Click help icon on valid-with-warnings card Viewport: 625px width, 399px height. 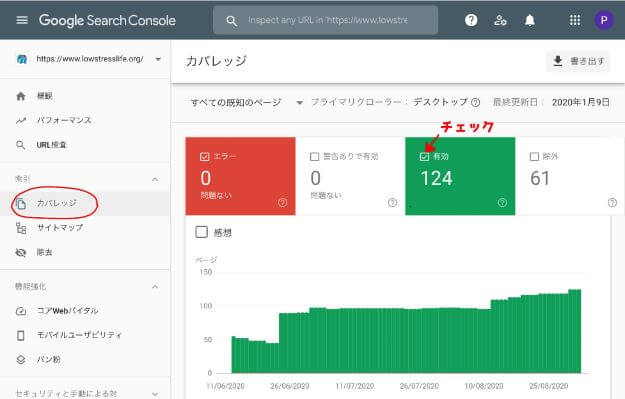(393, 202)
